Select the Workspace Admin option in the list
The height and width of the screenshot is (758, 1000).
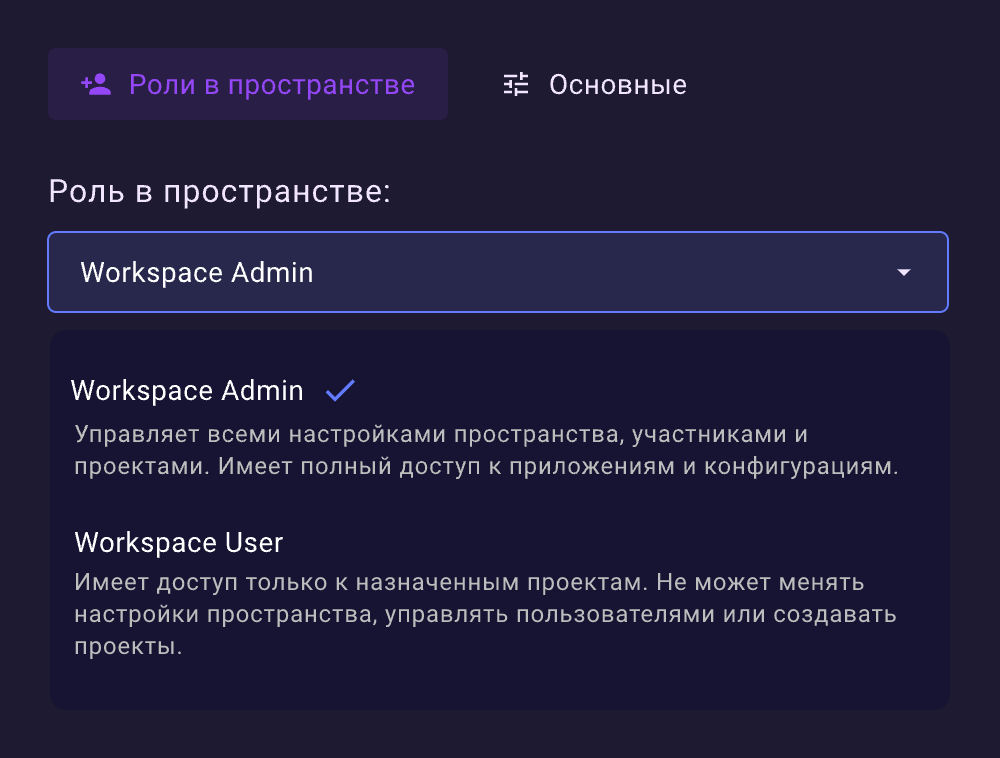tap(187, 391)
